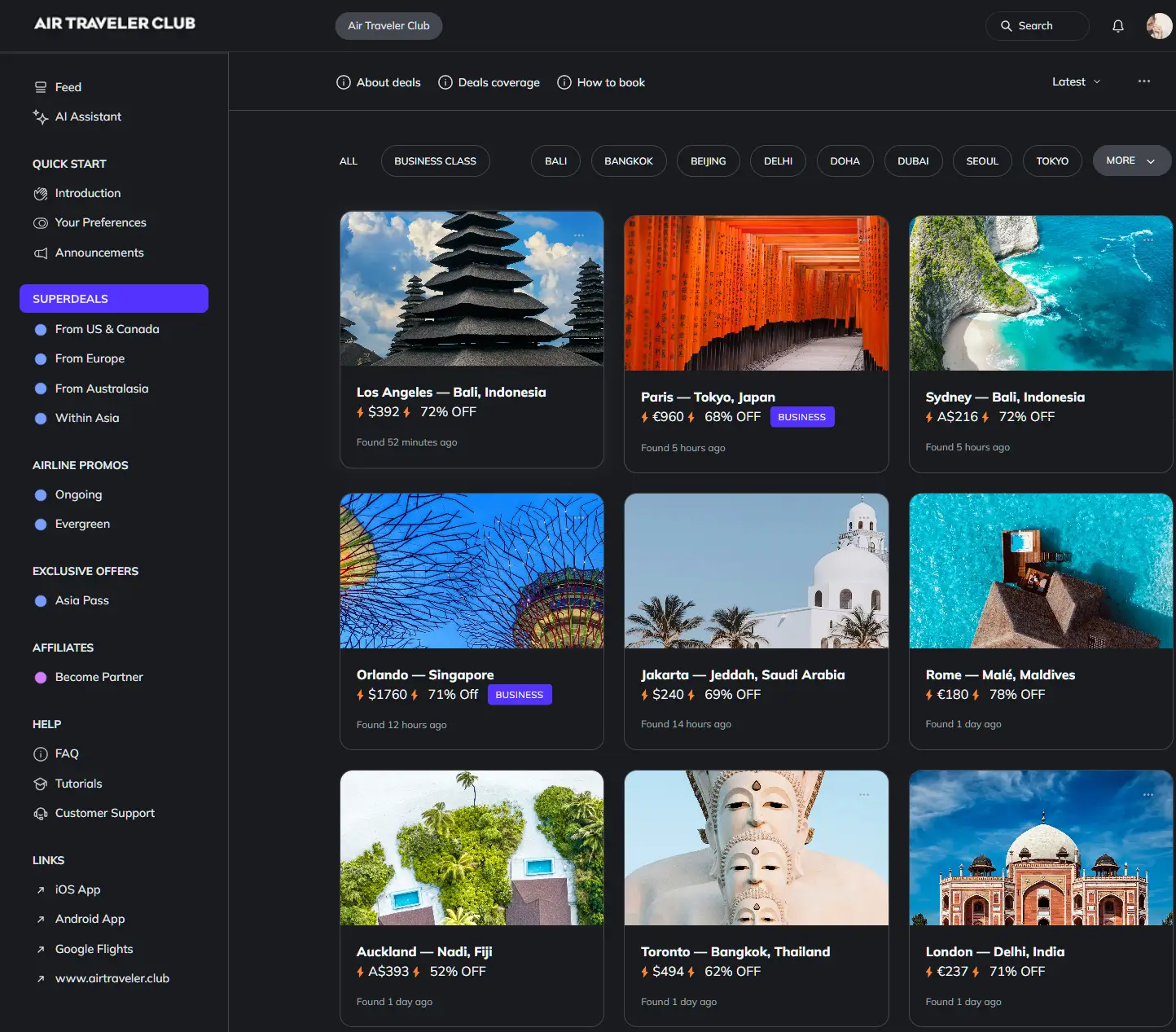Open the Feed
1176x1032 pixels.
(68, 86)
